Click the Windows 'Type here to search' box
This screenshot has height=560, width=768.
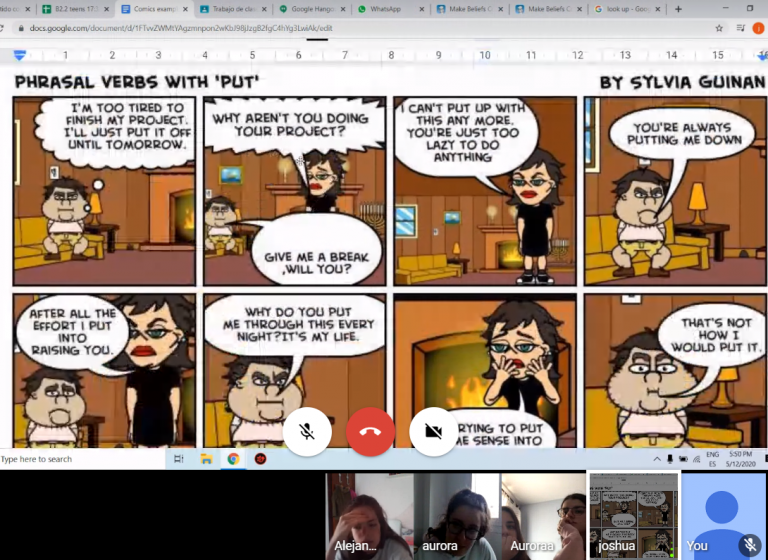(82, 459)
